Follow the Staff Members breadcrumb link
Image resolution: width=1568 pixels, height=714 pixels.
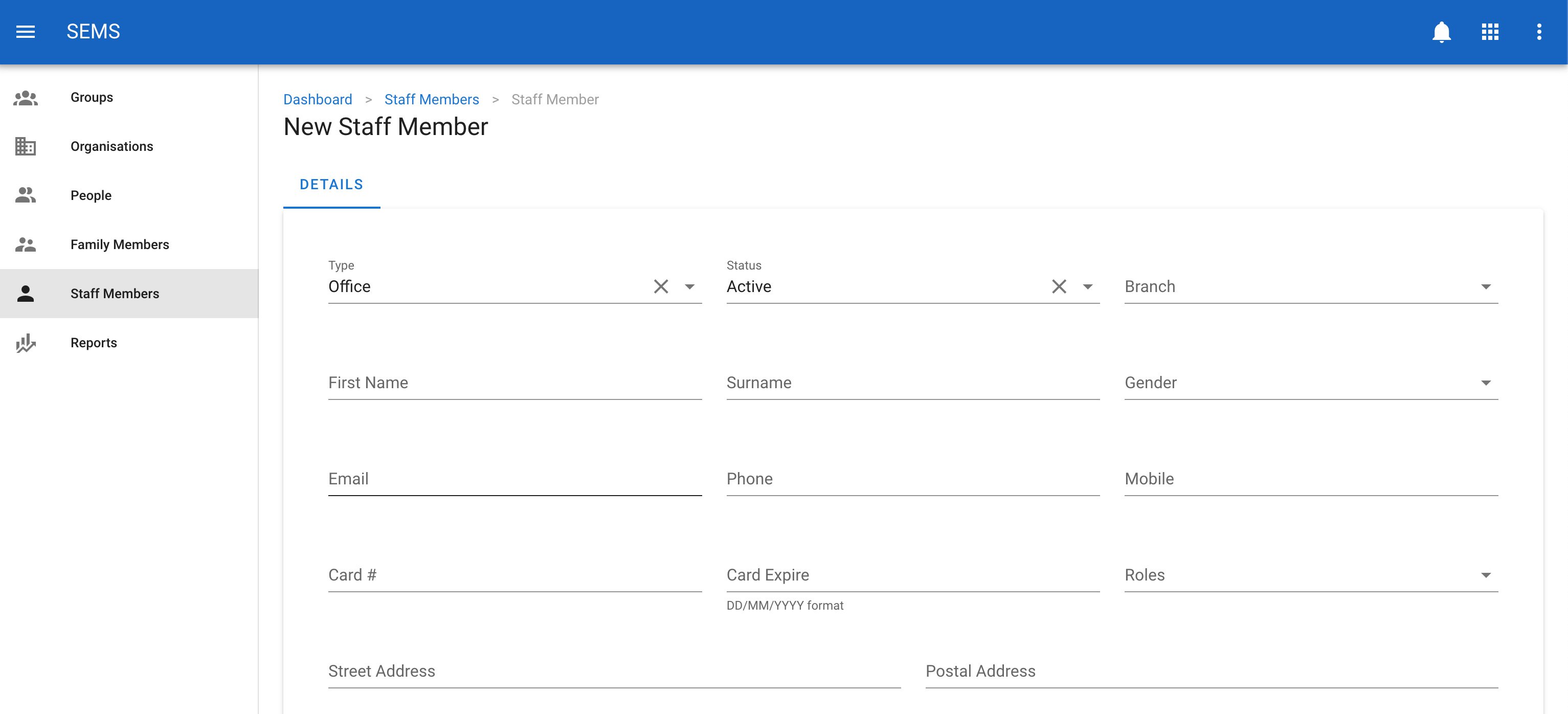(431, 99)
